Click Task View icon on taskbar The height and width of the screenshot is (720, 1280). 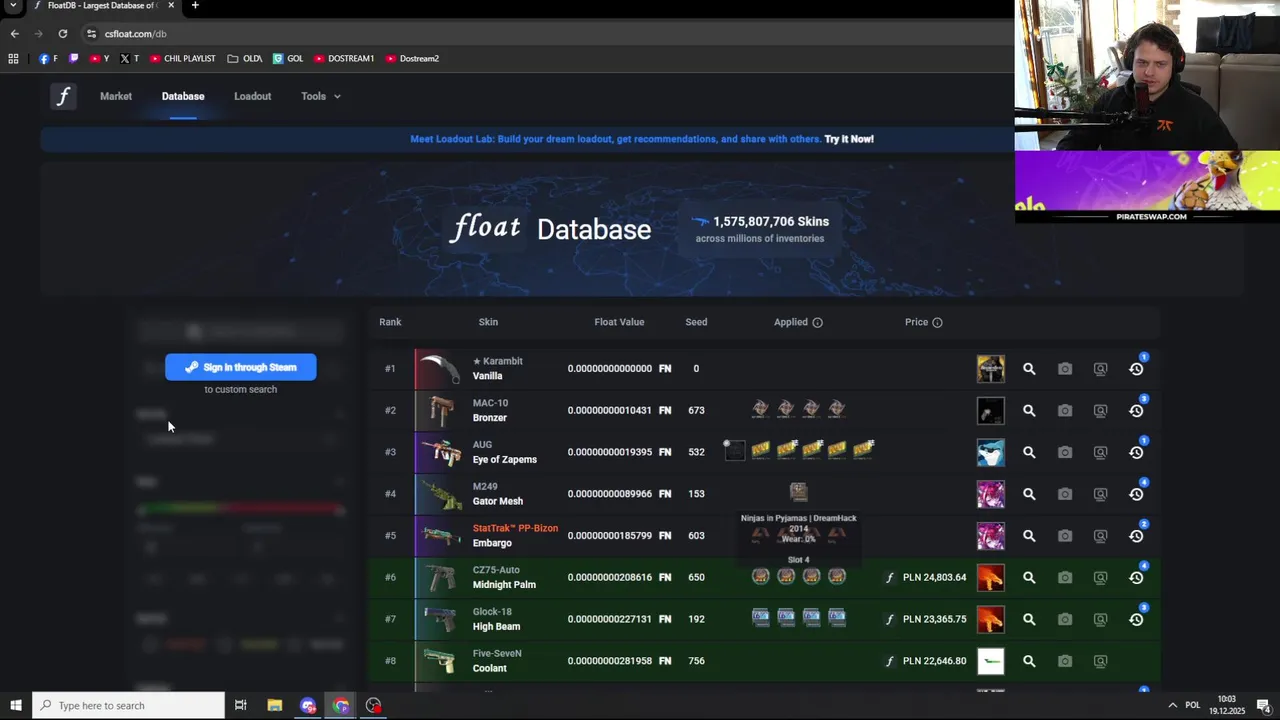(x=241, y=705)
